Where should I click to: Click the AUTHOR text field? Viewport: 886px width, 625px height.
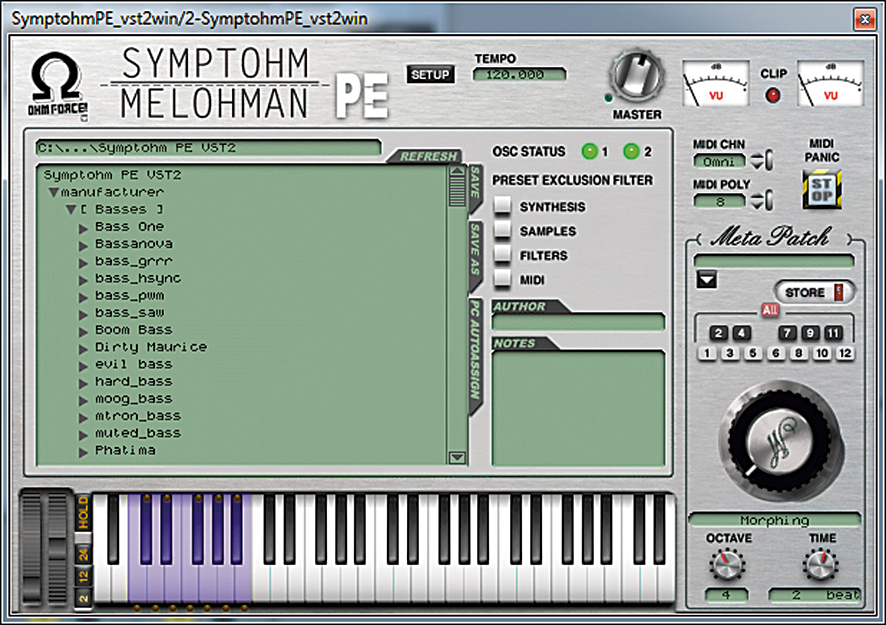[578, 322]
